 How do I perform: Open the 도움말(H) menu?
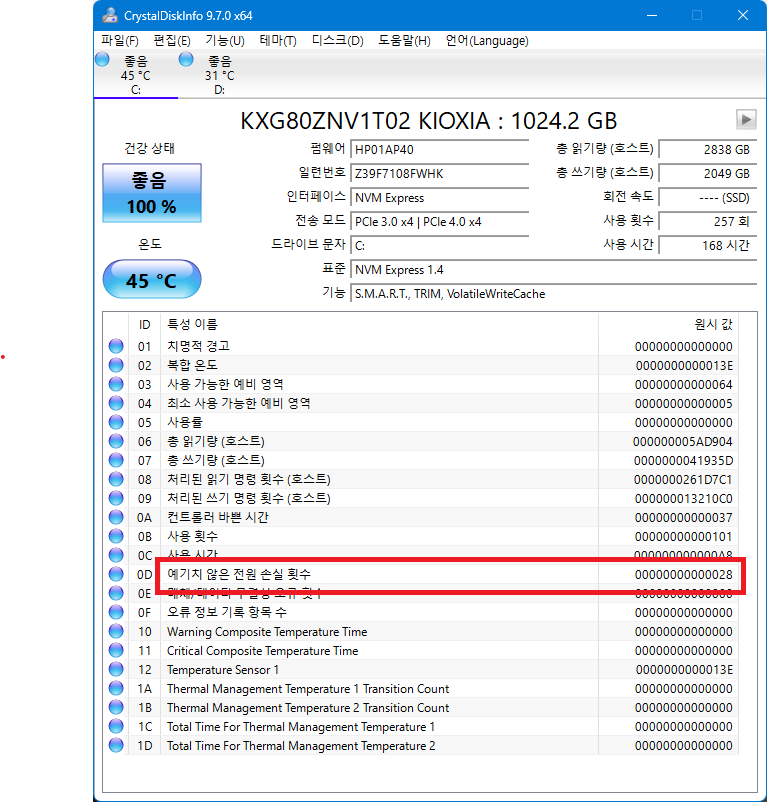pyautogui.click(x=404, y=40)
